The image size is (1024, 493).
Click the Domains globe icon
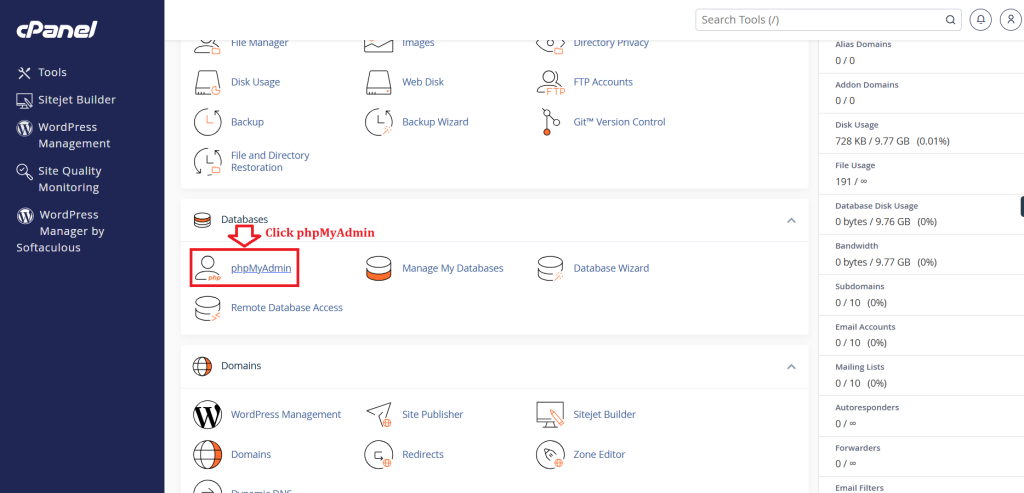(208, 454)
